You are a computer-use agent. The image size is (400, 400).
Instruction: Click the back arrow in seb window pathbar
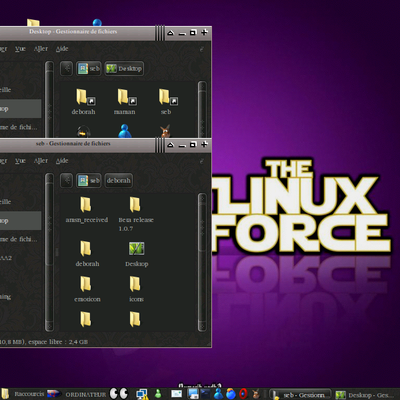[67, 181]
